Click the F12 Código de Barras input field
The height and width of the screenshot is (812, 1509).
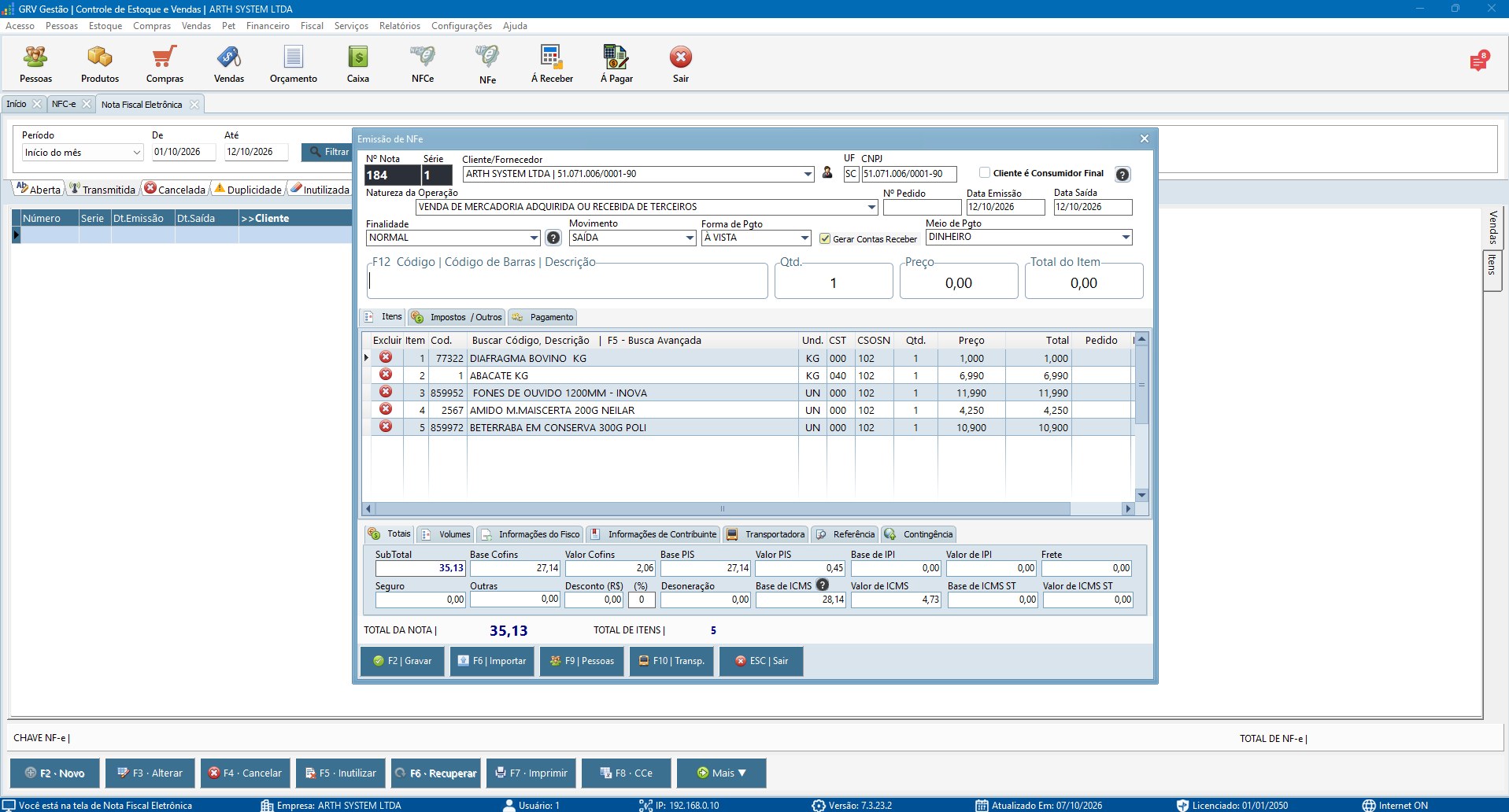pyautogui.click(x=567, y=281)
